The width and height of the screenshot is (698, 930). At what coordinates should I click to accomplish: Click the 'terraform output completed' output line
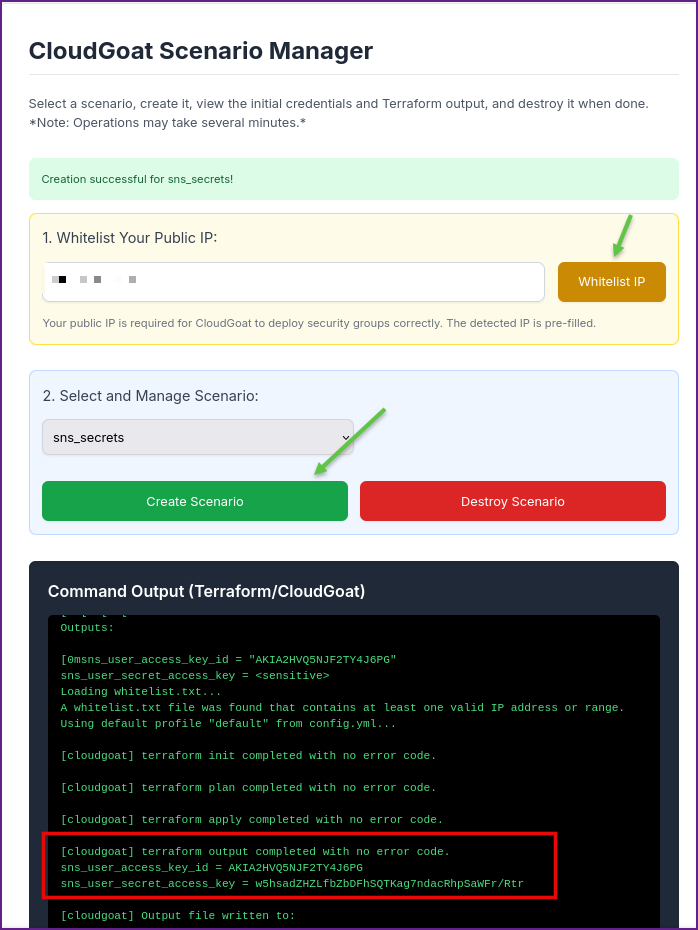(x=255, y=852)
